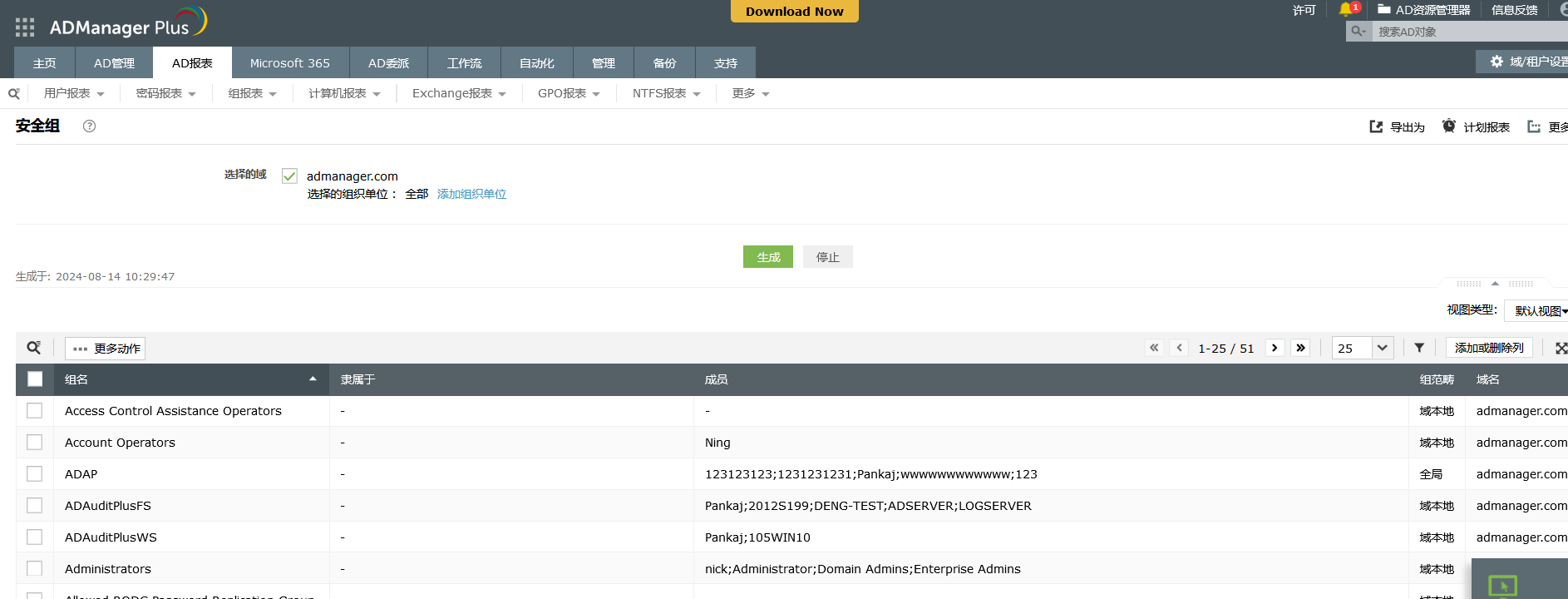Go to the last page of results

click(x=1300, y=348)
